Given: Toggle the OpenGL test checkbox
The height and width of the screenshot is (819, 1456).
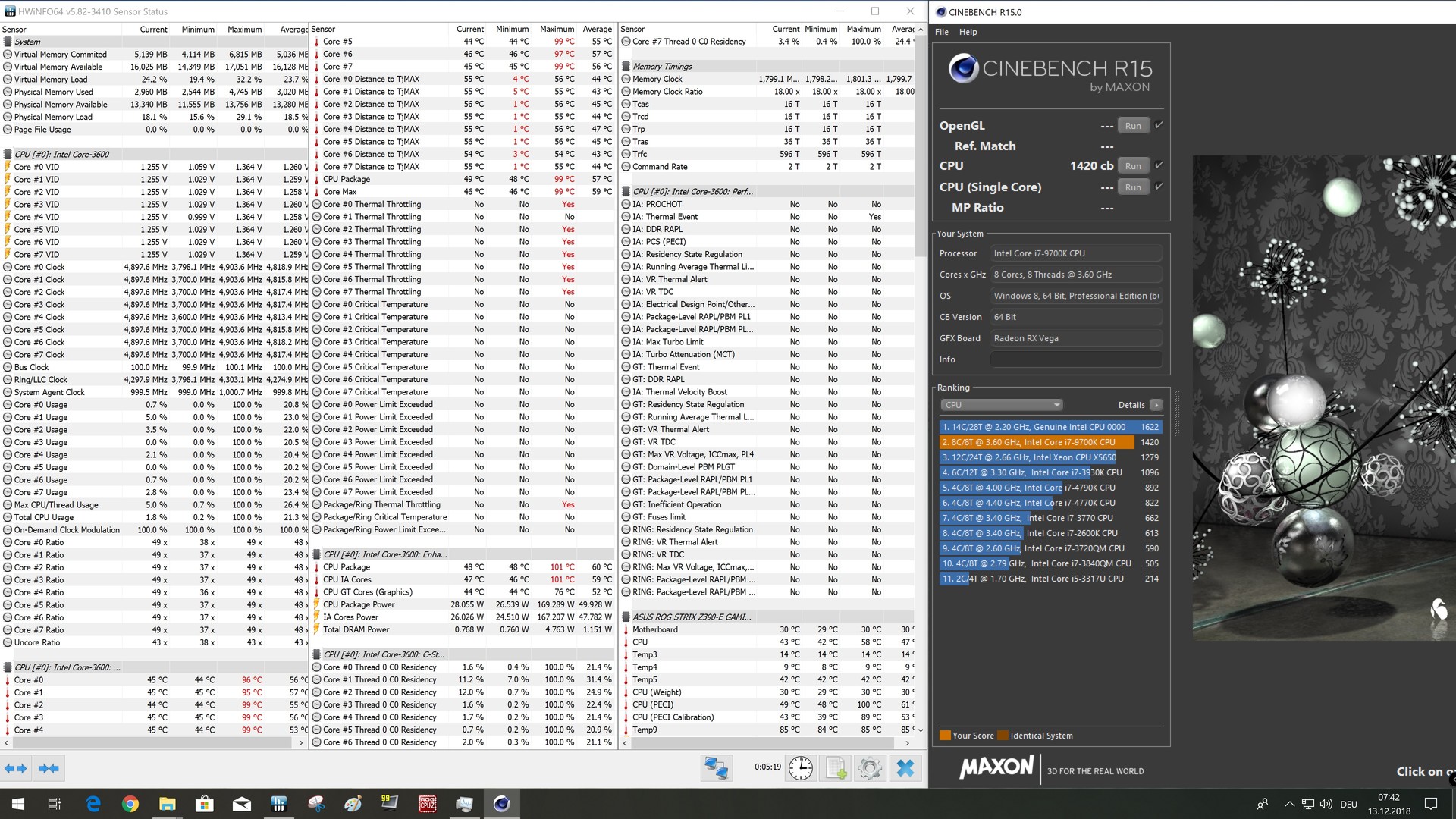Looking at the screenshot, I should [1159, 125].
